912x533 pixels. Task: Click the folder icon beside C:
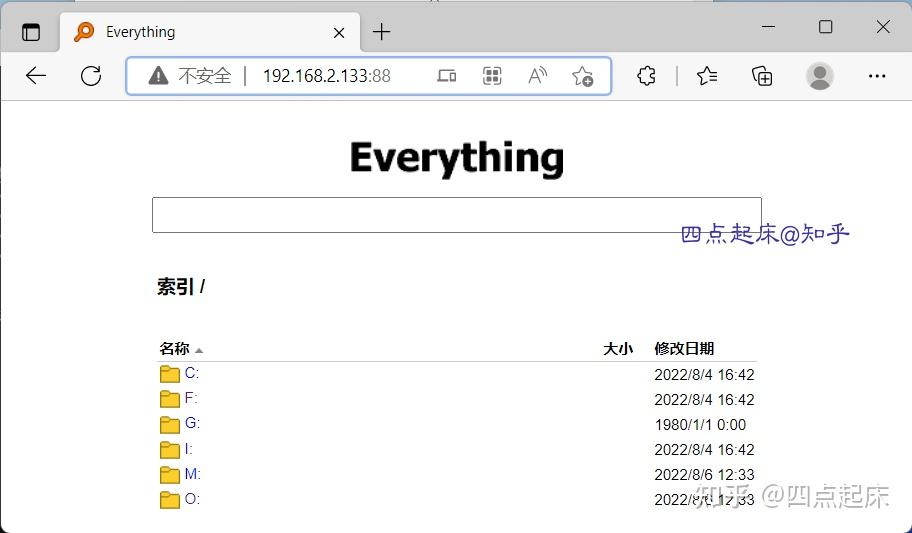169,374
